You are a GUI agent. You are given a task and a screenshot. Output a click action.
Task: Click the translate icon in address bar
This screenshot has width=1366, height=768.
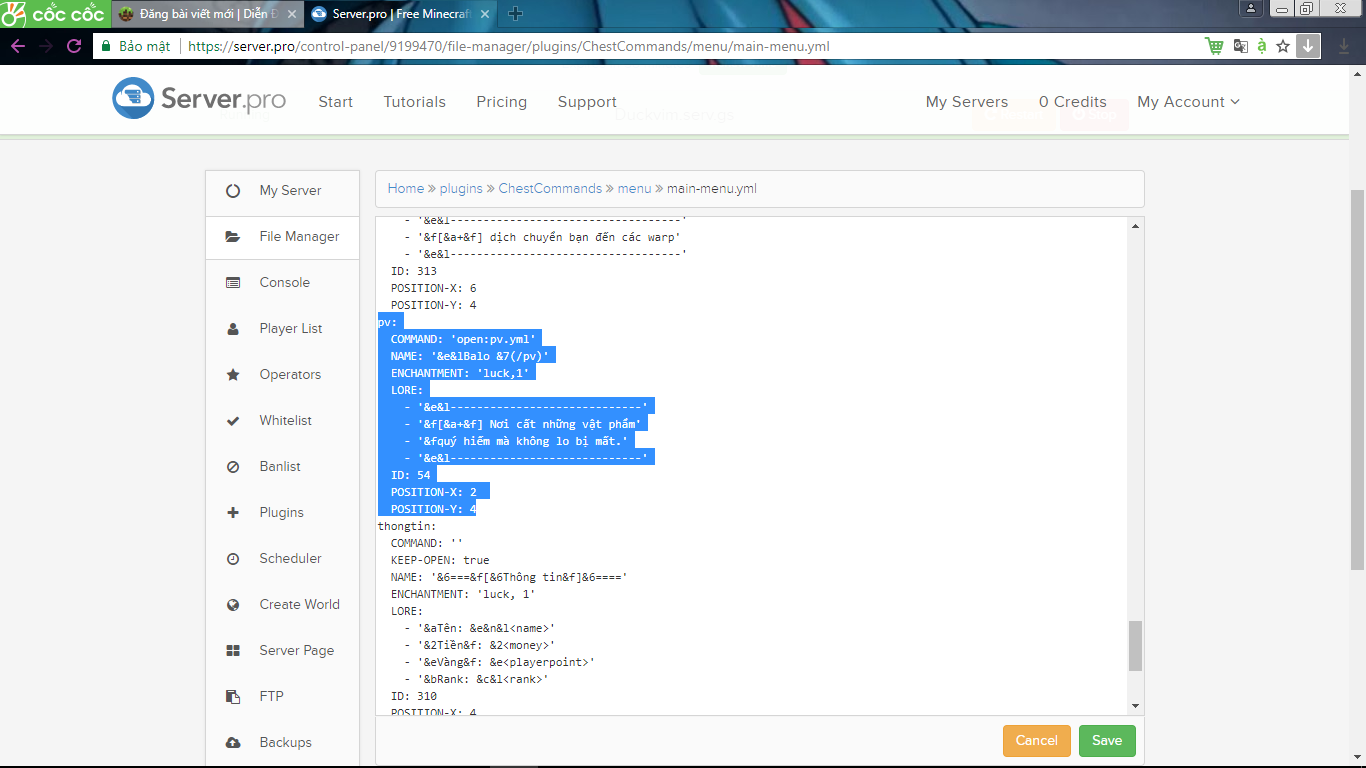1241,46
